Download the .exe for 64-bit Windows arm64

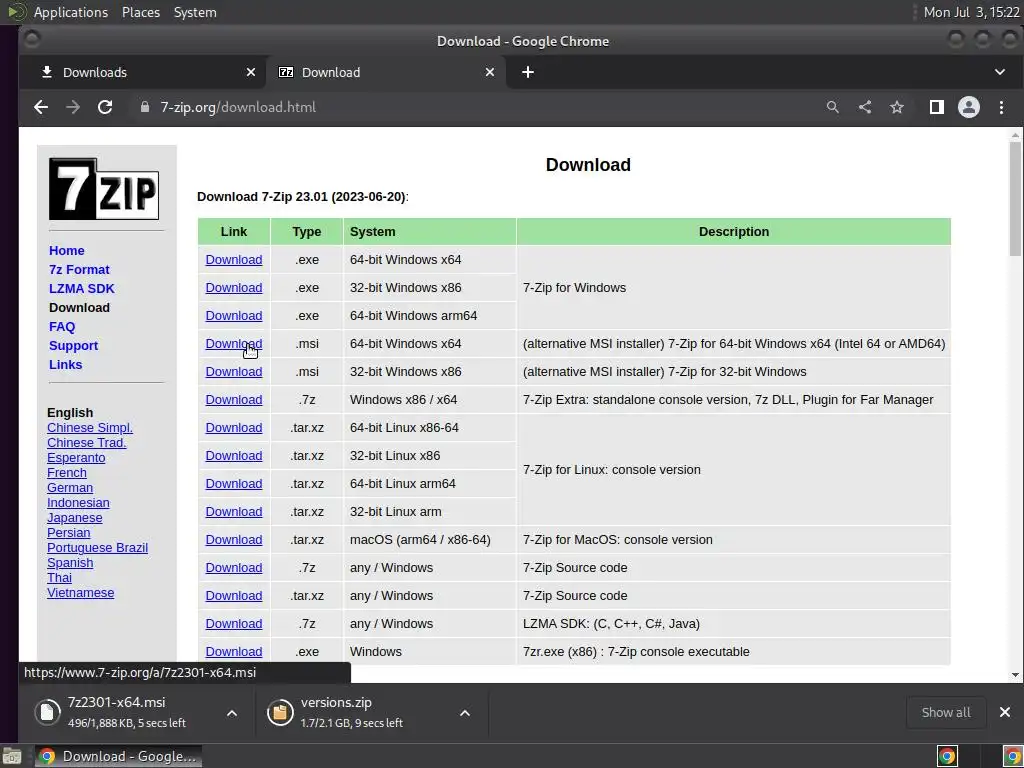[x=234, y=316]
